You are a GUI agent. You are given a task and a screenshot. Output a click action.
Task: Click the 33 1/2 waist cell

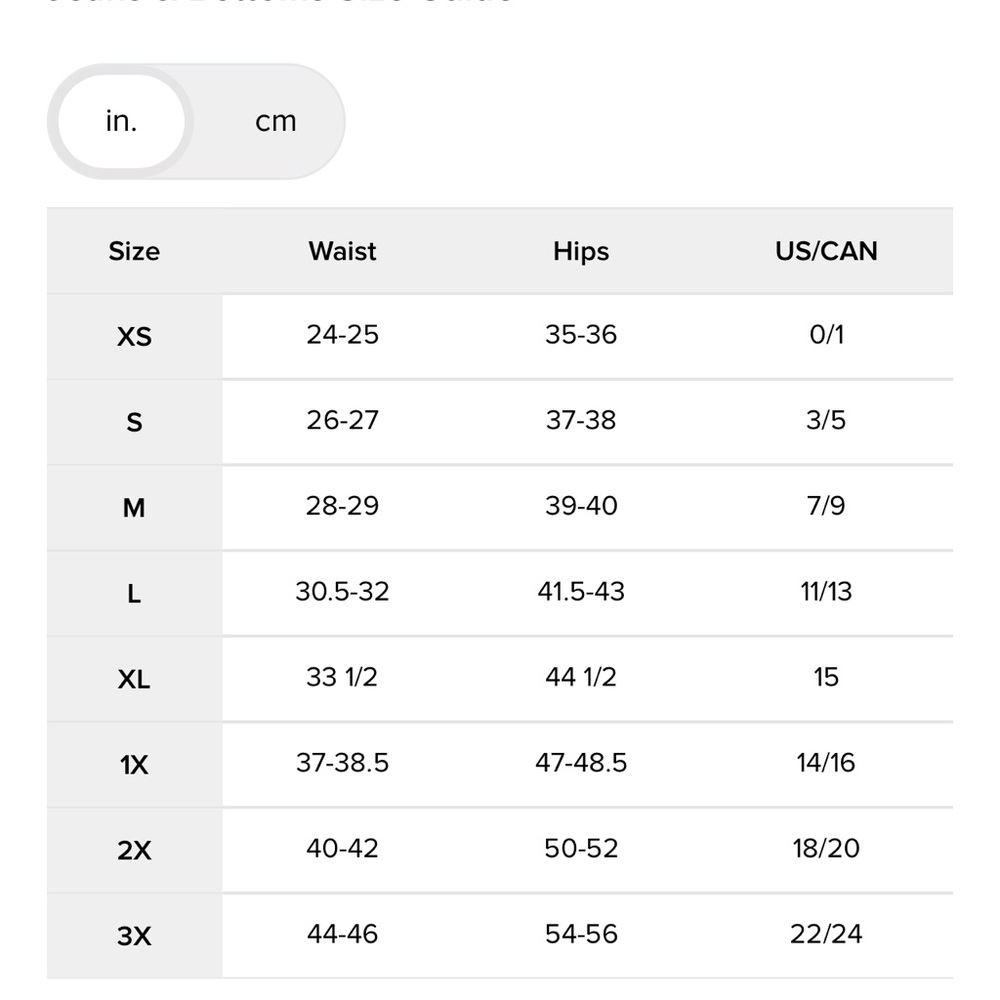(342, 677)
